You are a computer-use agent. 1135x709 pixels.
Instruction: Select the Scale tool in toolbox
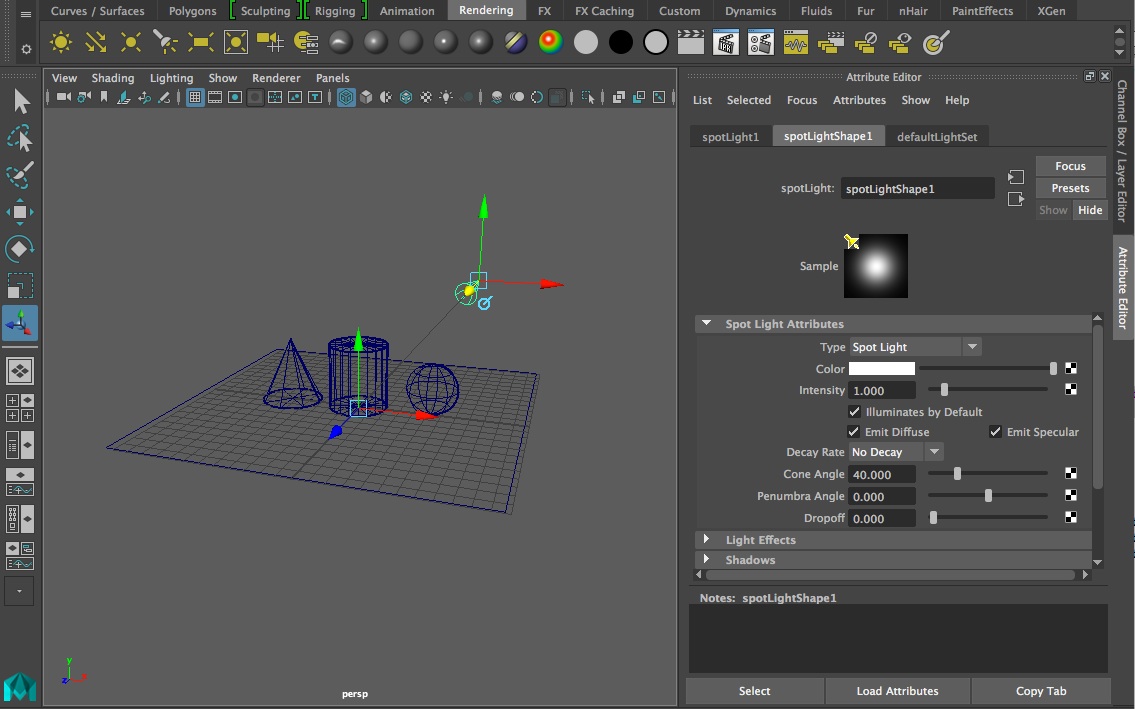coord(19,286)
